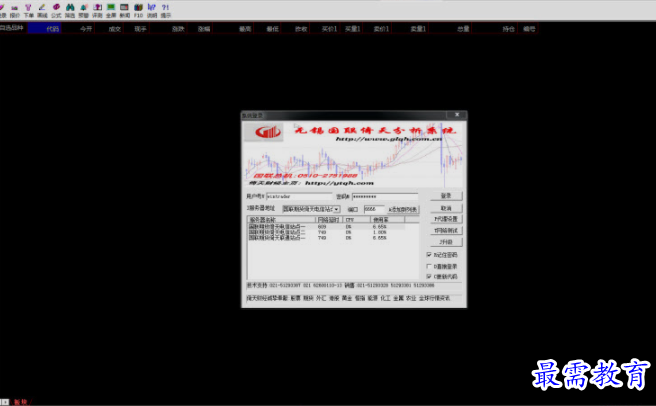Viewport: 656px width, 406px height.
Task: Click the 代码 column header
Action: click(x=44, y=28)
